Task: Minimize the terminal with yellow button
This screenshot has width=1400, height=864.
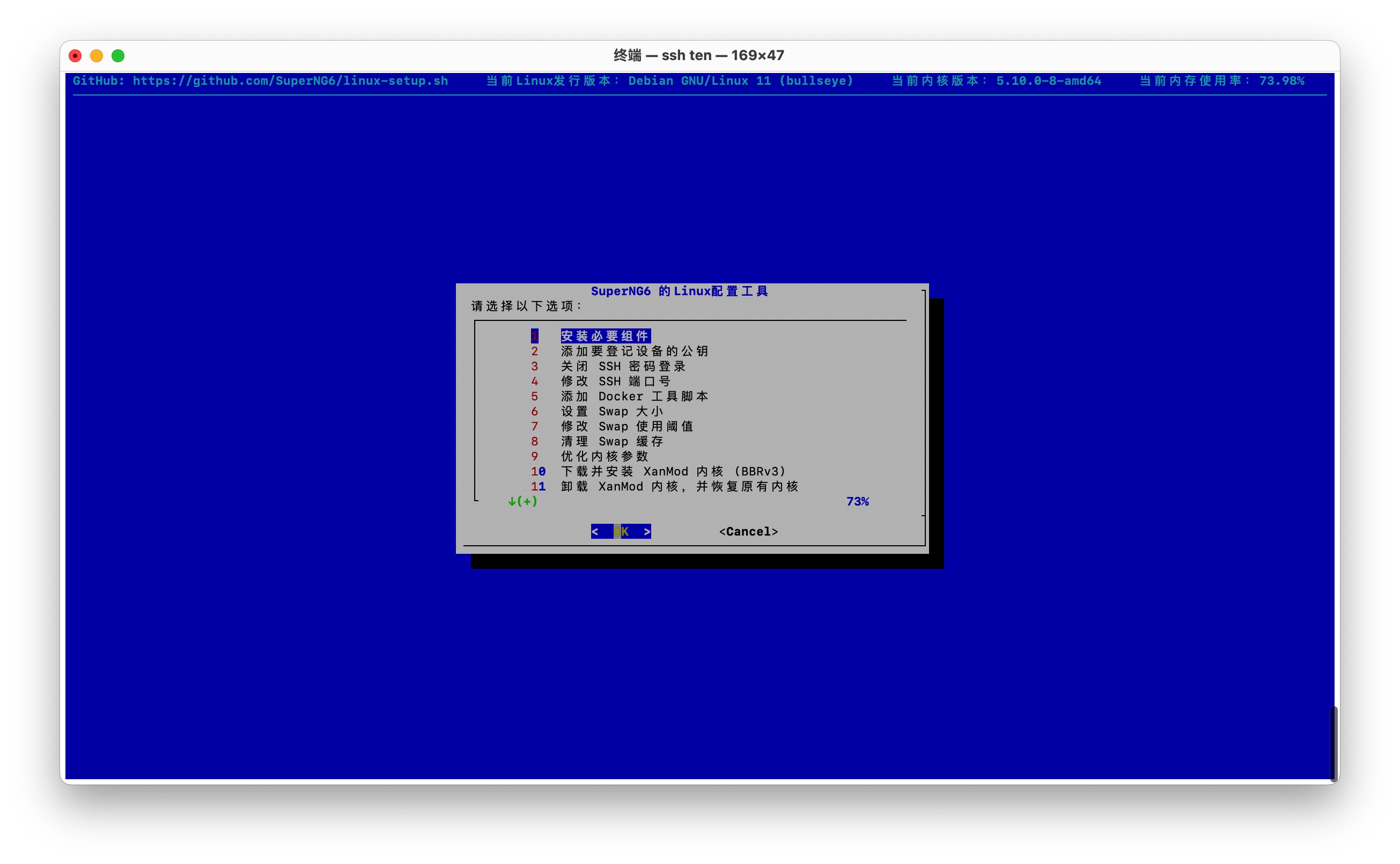Action: [97, 55]
